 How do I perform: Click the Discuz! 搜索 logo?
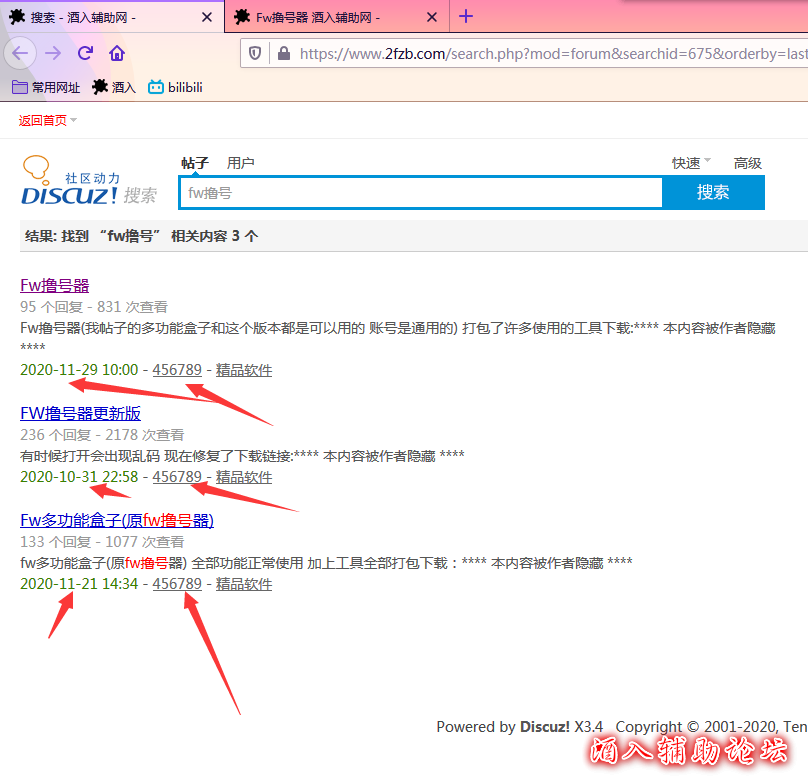89,180
